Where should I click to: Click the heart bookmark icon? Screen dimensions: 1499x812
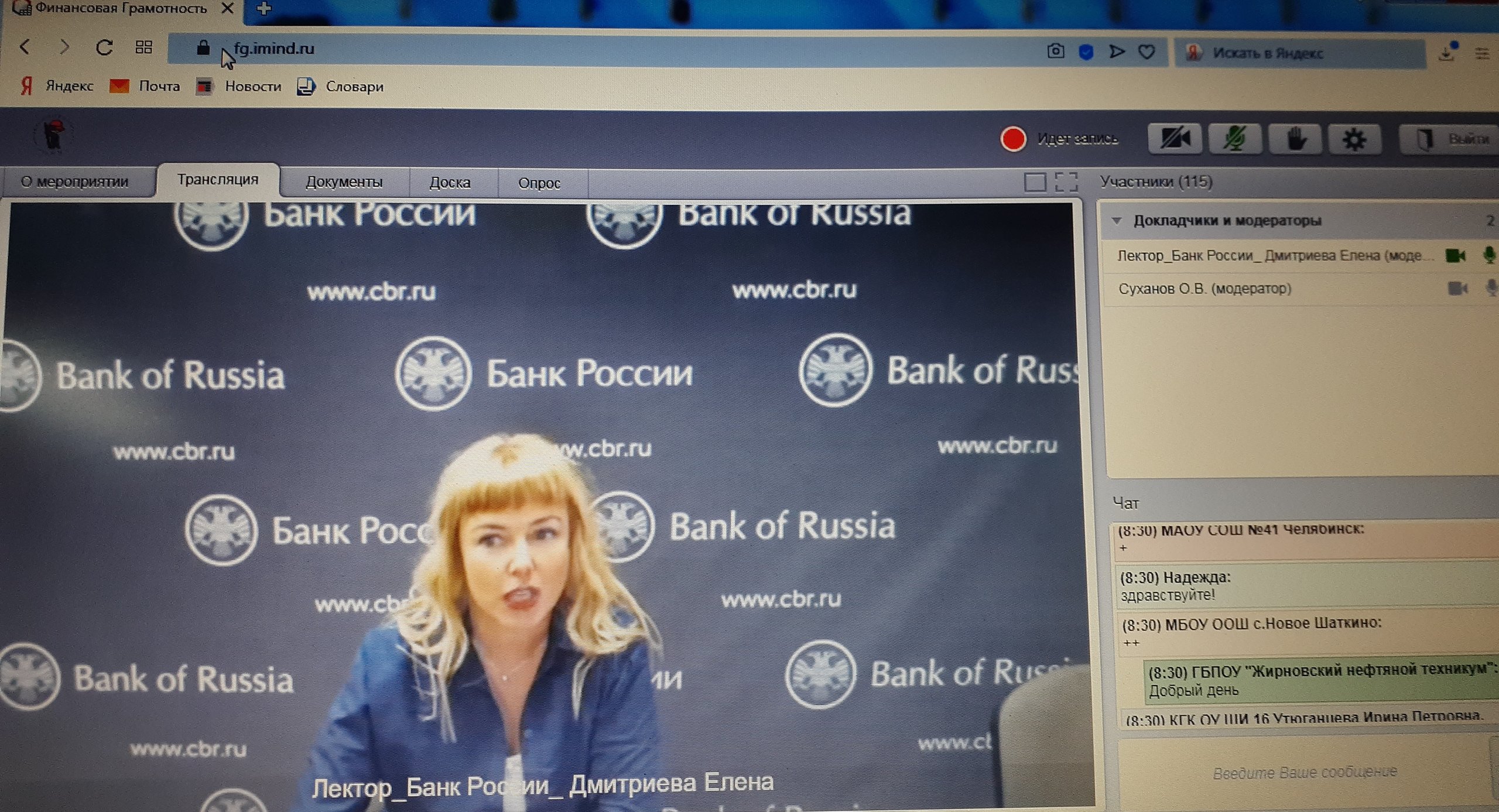(1147, 52)
